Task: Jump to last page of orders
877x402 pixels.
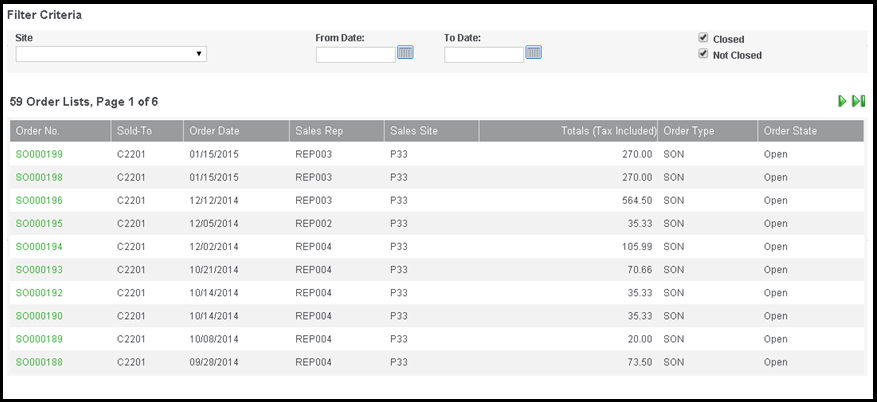Action: click(858, 101)
